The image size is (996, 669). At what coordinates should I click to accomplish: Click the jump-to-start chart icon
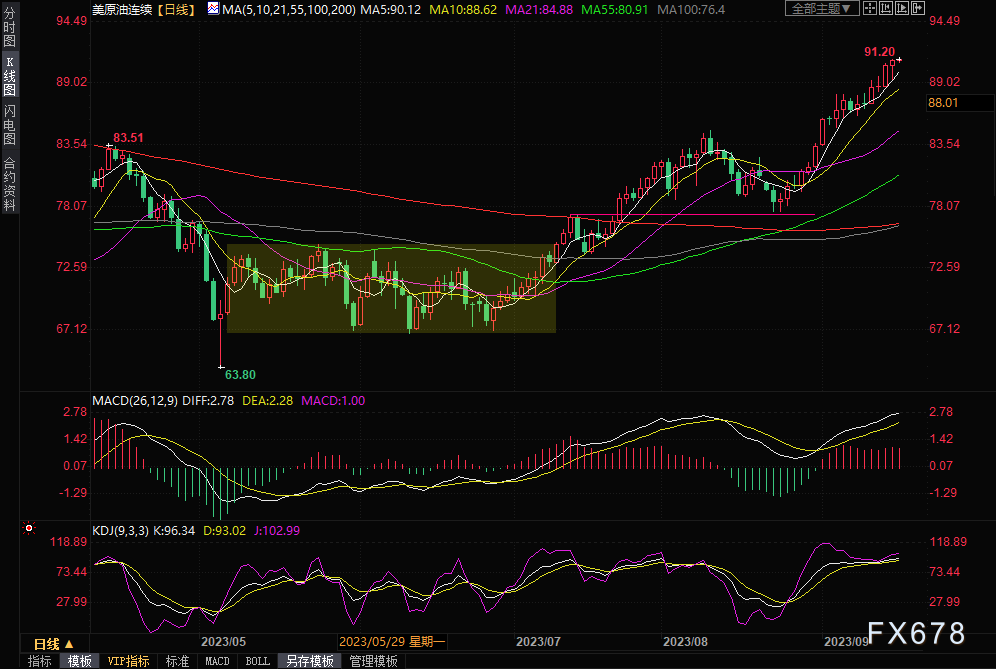[886, 8]
